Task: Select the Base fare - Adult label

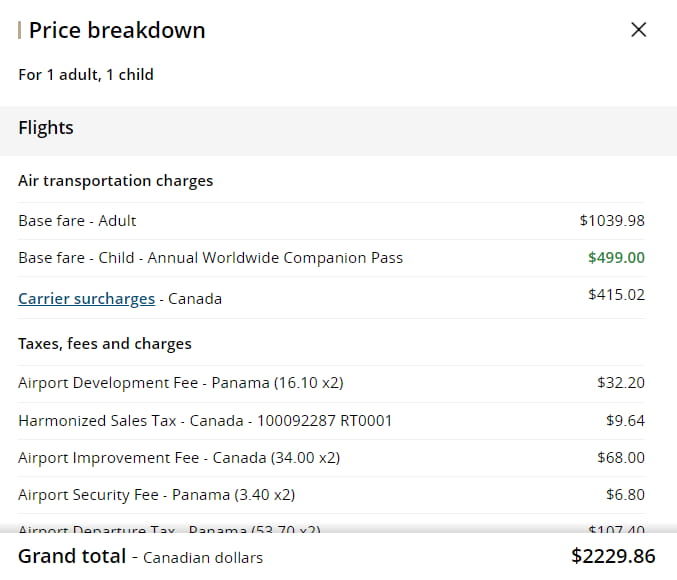Action: point(77,221)
